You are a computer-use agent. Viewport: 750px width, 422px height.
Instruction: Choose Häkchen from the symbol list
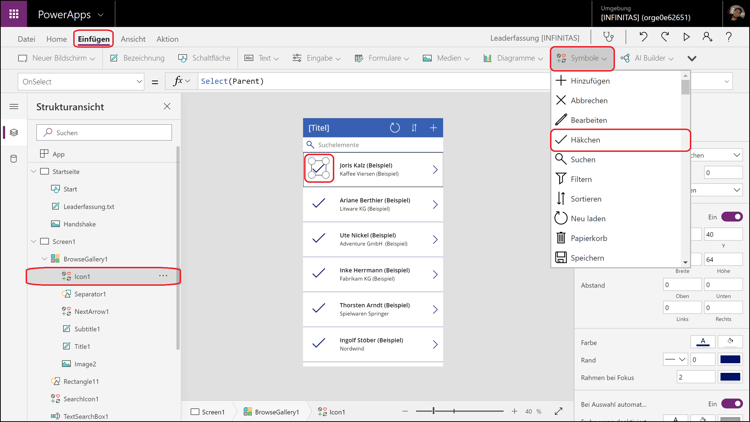tap(585, 140)
